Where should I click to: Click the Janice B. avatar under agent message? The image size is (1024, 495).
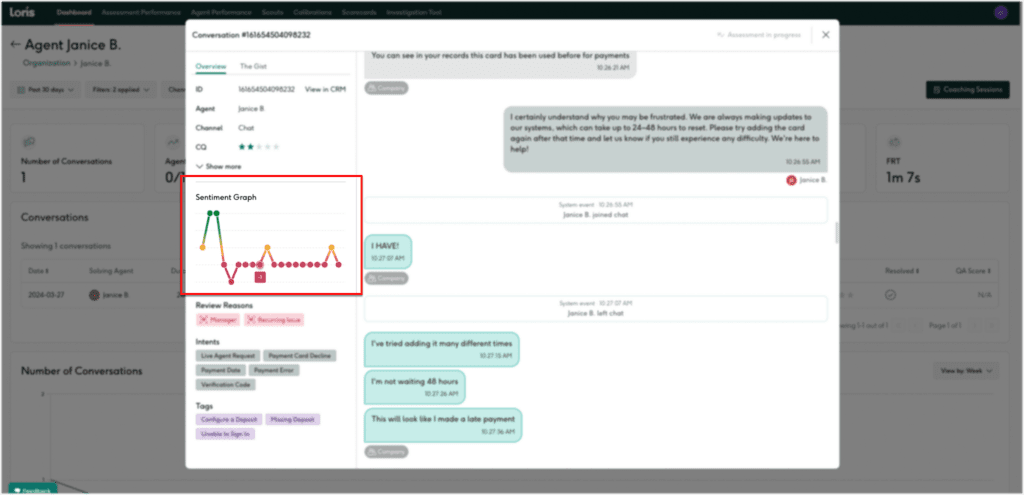click(792, 180)
